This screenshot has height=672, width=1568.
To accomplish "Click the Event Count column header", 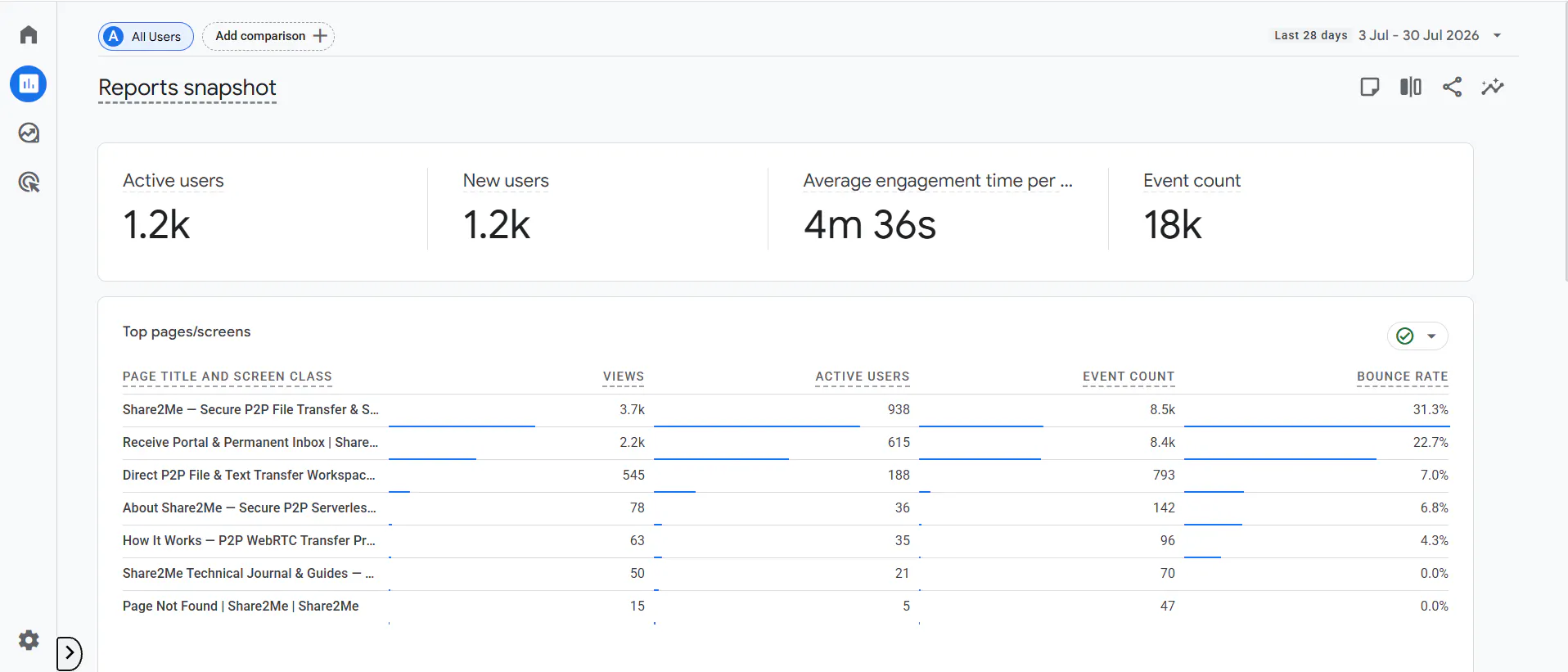I will 1129,377.
